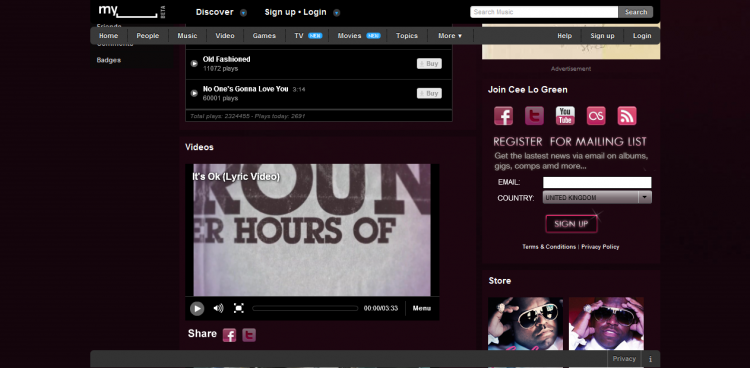The width and height of the screenshot is (750, 368).
Task: Open Cee Lo Green's Facebook icon
Action: [503, 116]
